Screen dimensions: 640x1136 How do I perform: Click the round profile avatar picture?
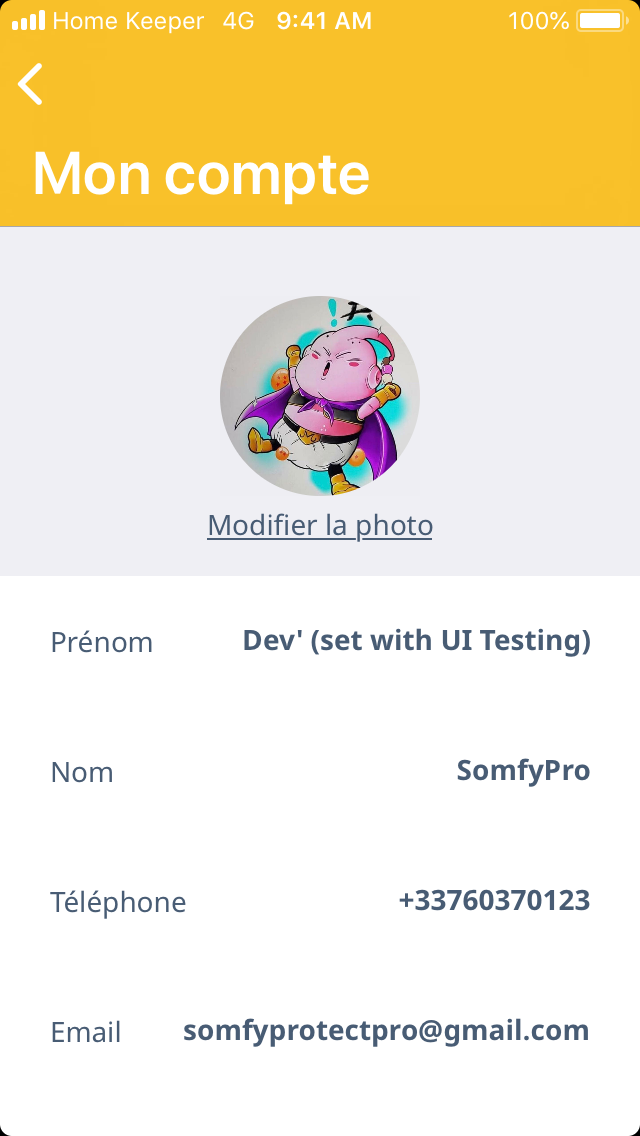[320, 396]
